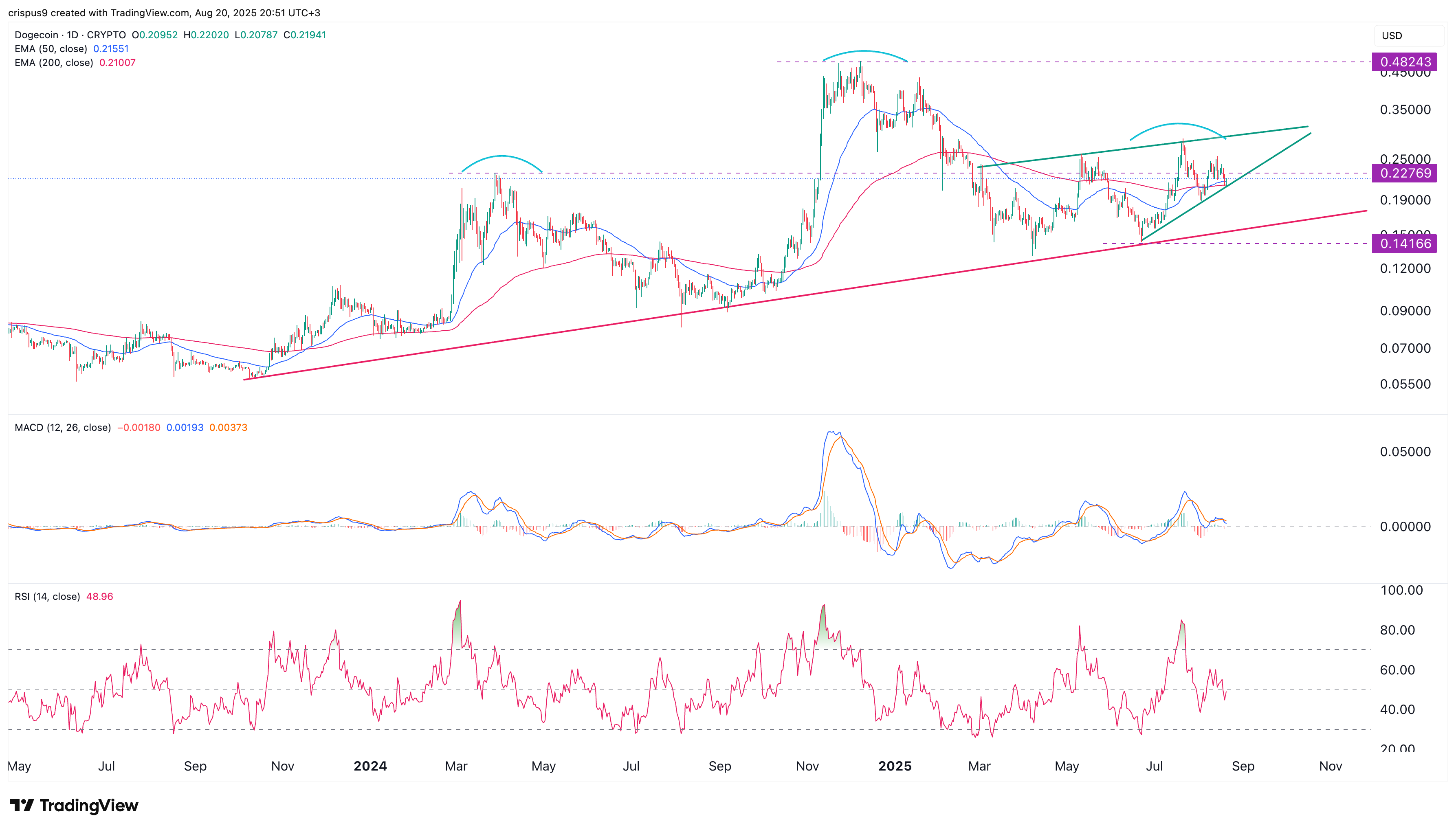Click the 0.35000 price axis label
Screen dimensions: 1456x830
click(x=1405, y=110)
